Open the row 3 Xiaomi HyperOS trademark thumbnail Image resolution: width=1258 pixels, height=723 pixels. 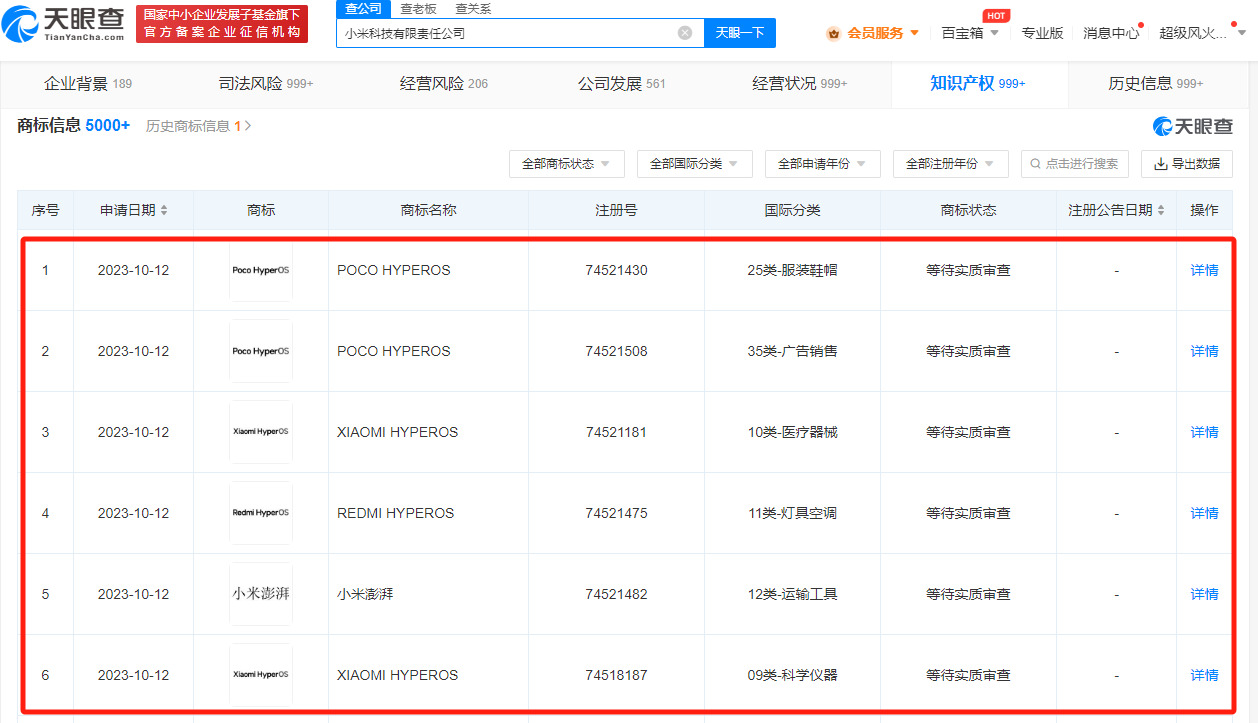point(261,432)
